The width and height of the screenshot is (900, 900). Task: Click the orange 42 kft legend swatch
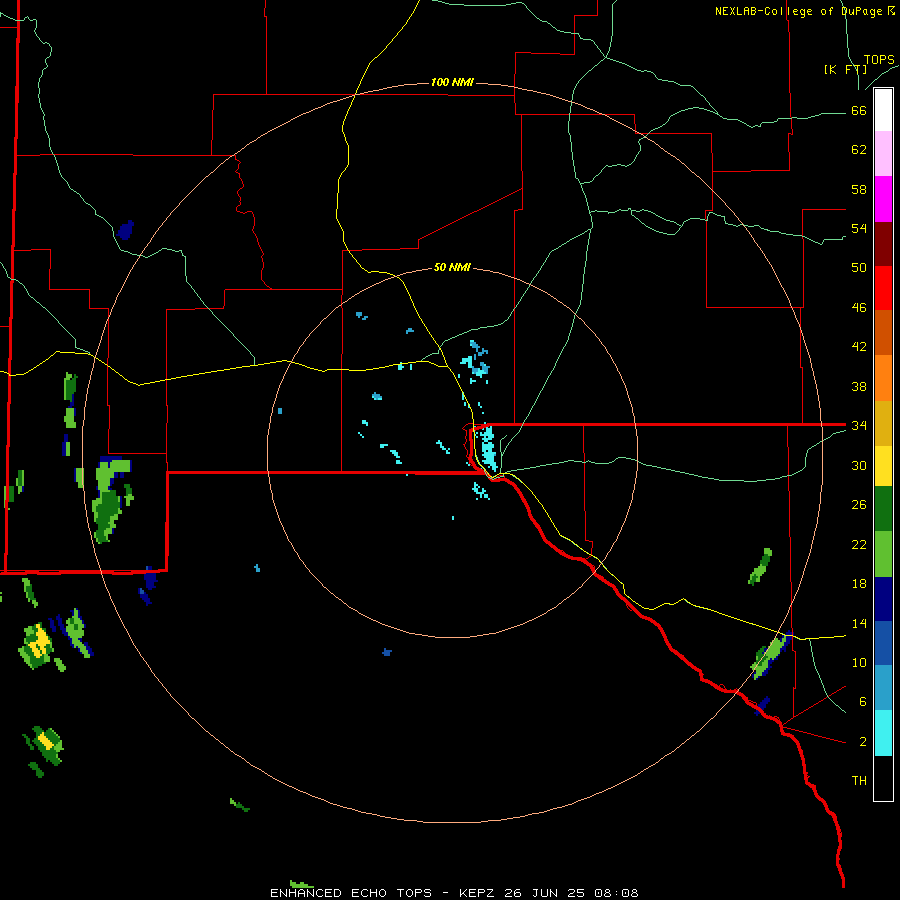pyautogui.click(x=883, y=378)
